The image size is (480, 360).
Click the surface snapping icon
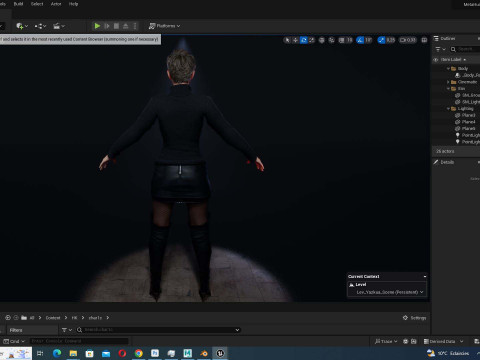[x=332, y=40]
